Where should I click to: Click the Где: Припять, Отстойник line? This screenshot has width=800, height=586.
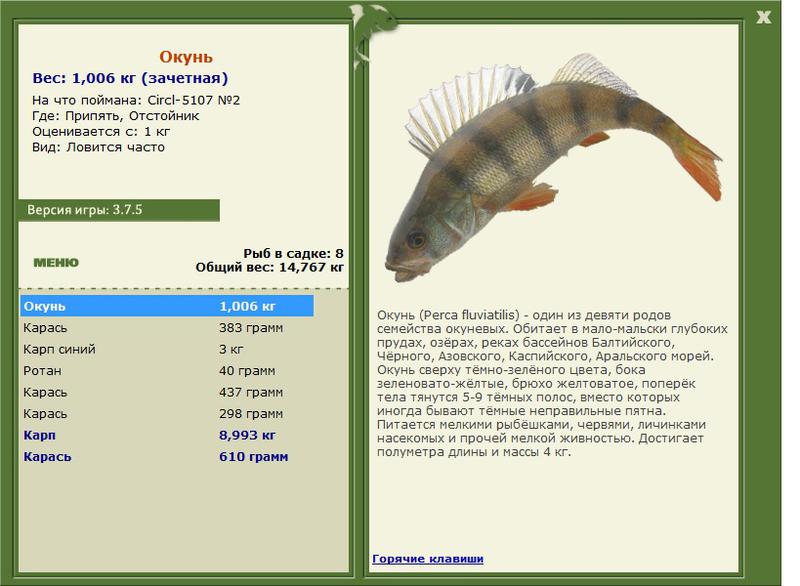[x=115, y=116]
